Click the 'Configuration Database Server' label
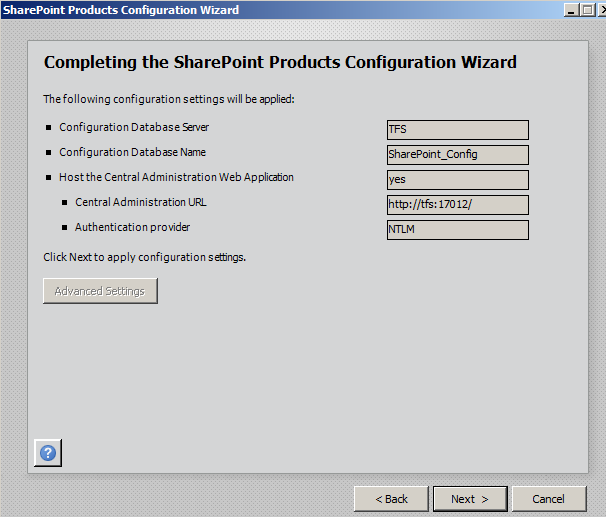This screenshot has height=517, width=606. 134,127
